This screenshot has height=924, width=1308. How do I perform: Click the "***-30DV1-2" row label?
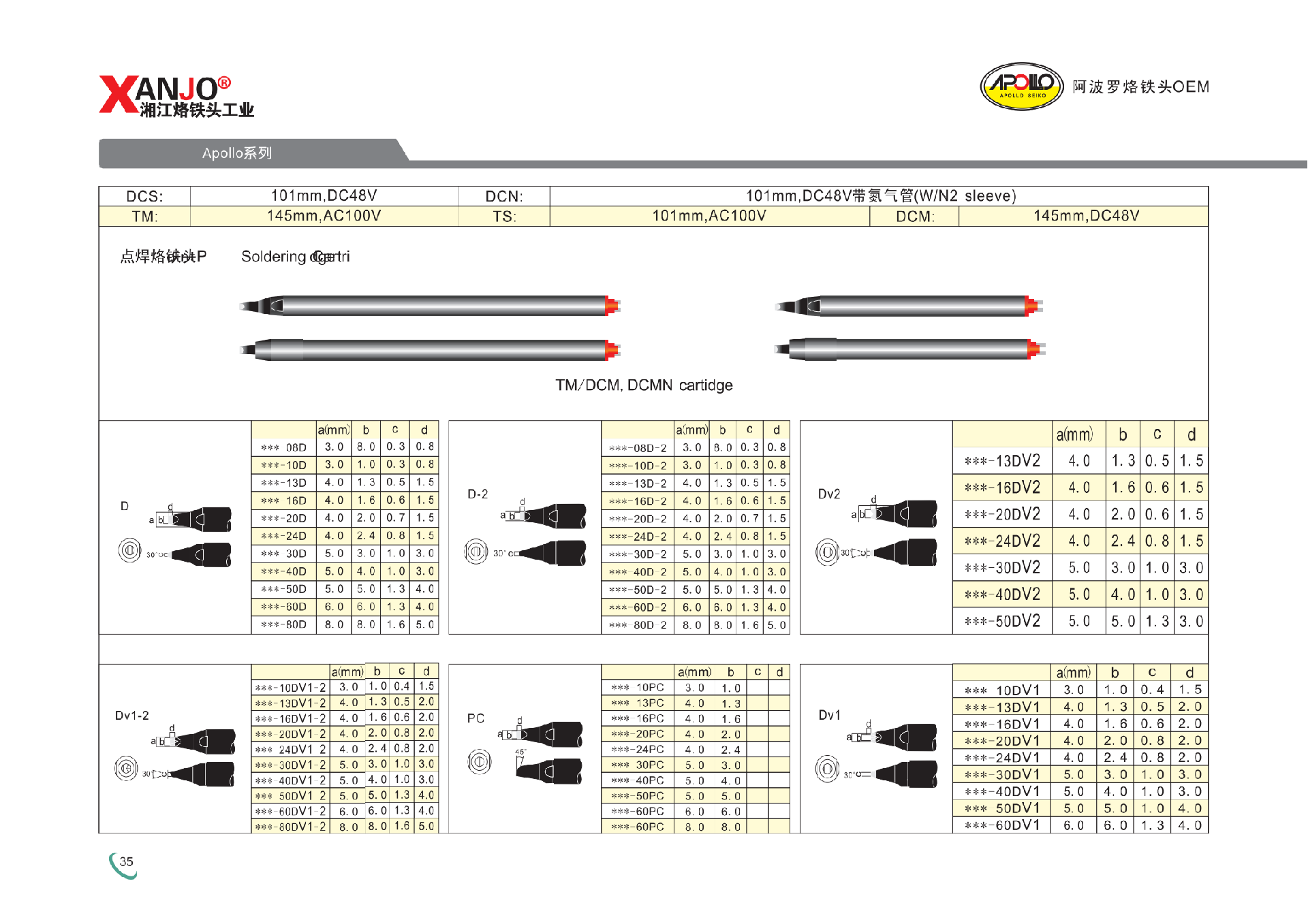pos(291,765)
